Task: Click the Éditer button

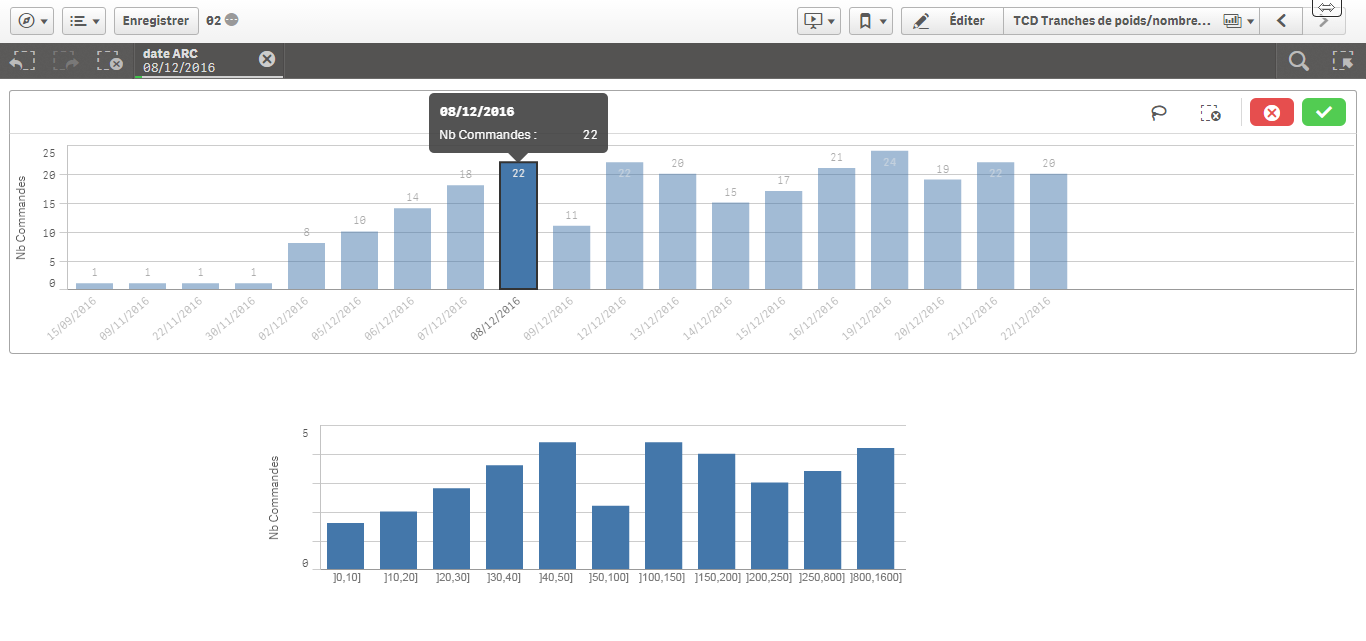Action: point(951,20)
